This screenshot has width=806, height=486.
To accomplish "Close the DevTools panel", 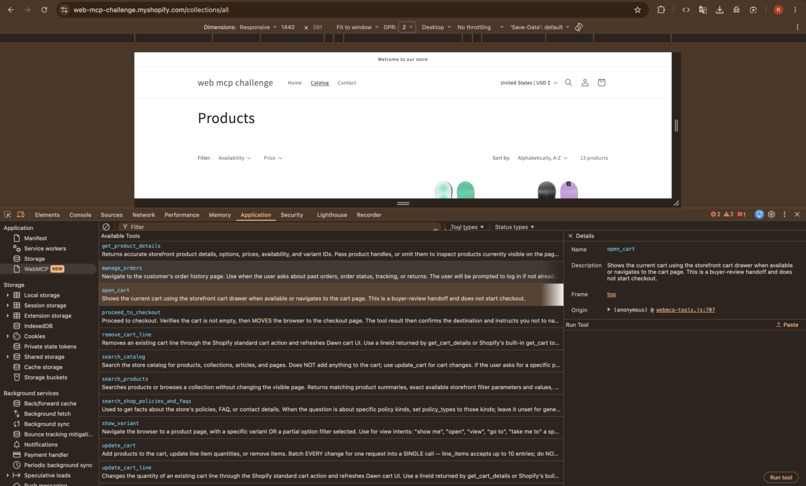I will [x=797, y=214].
